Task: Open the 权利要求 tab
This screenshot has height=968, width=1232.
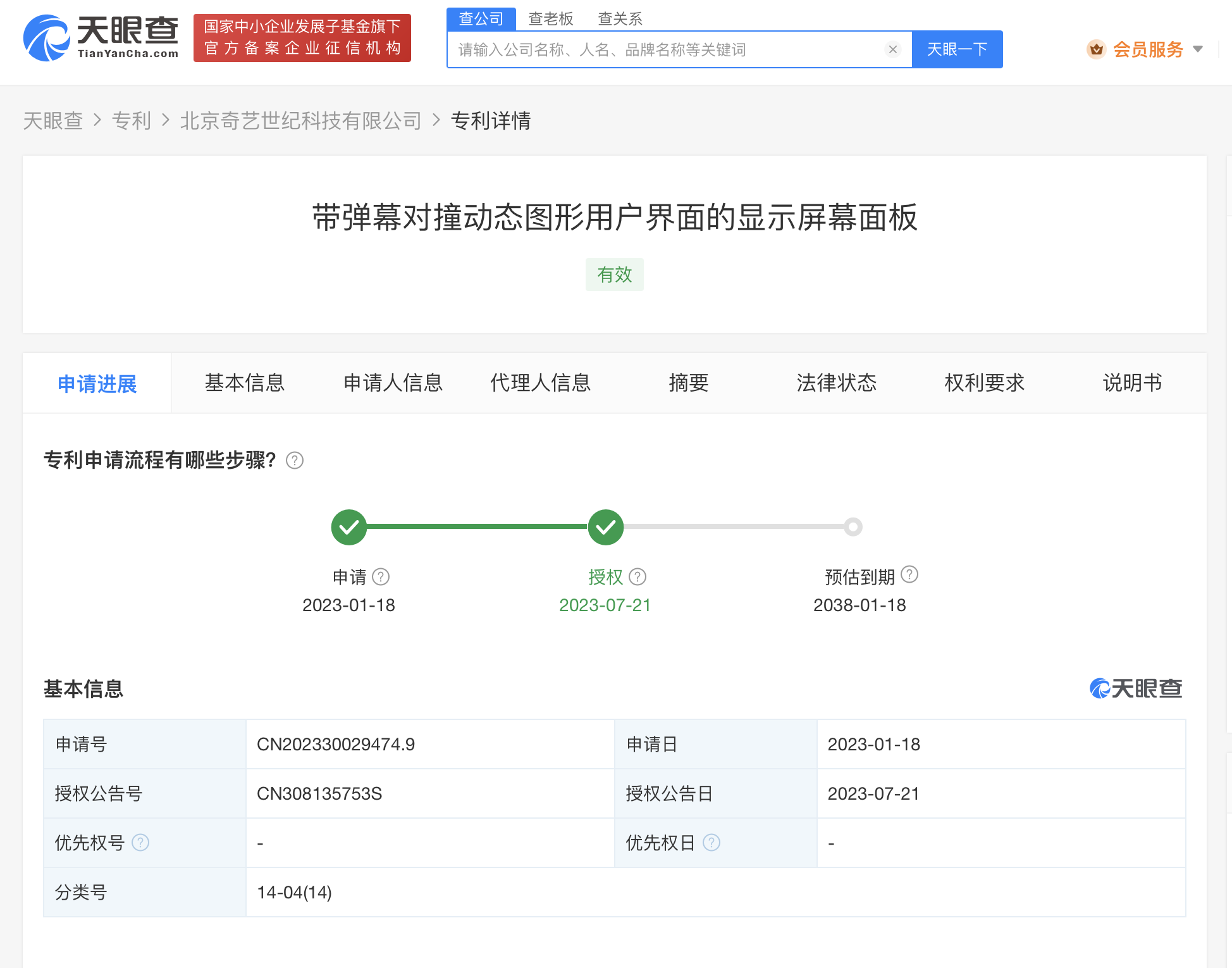Action: 984,383
